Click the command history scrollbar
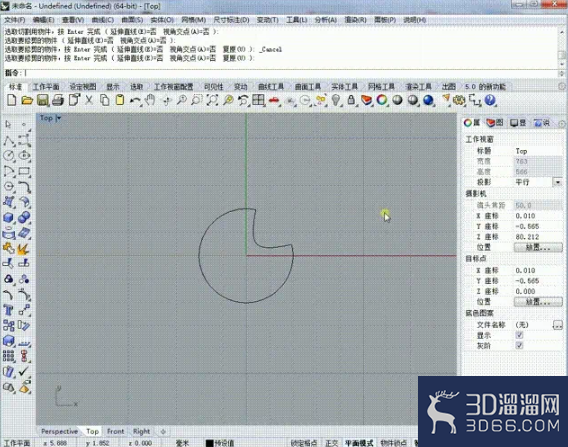Image resolution: width=568 pixels, height=447 pixels. tap(562, 47)
